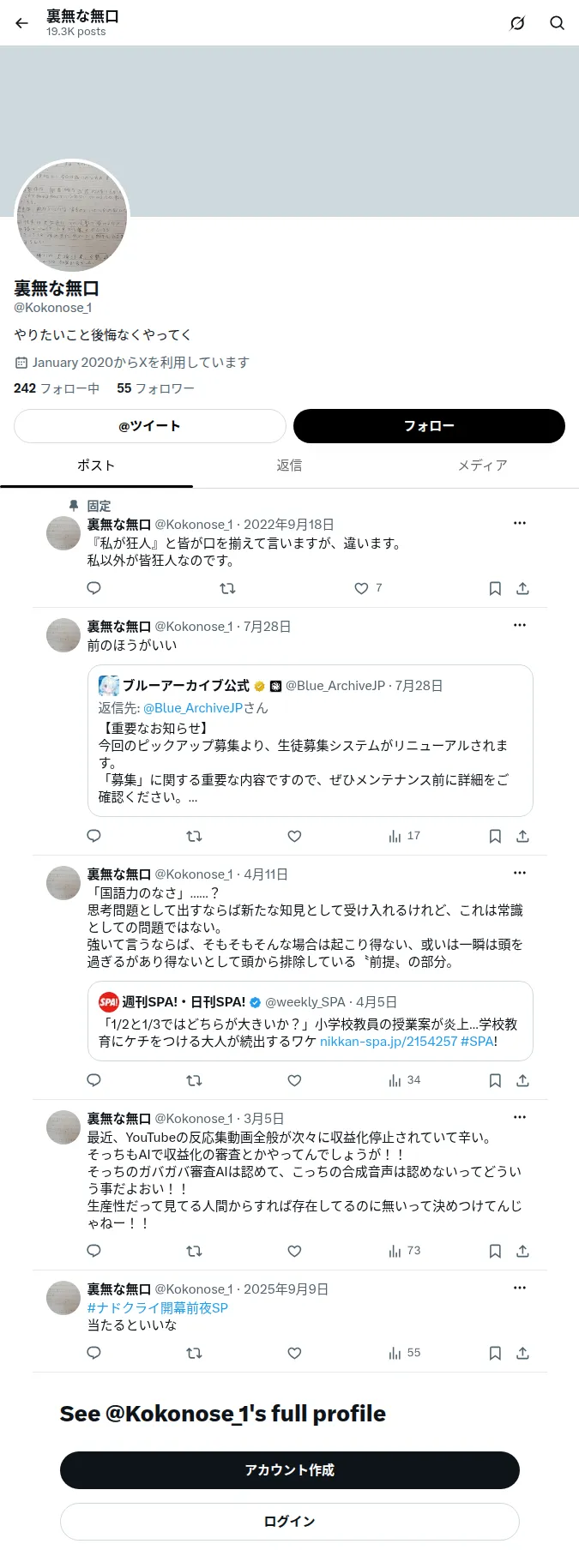Open more options on the pinned post

[520, 523]
